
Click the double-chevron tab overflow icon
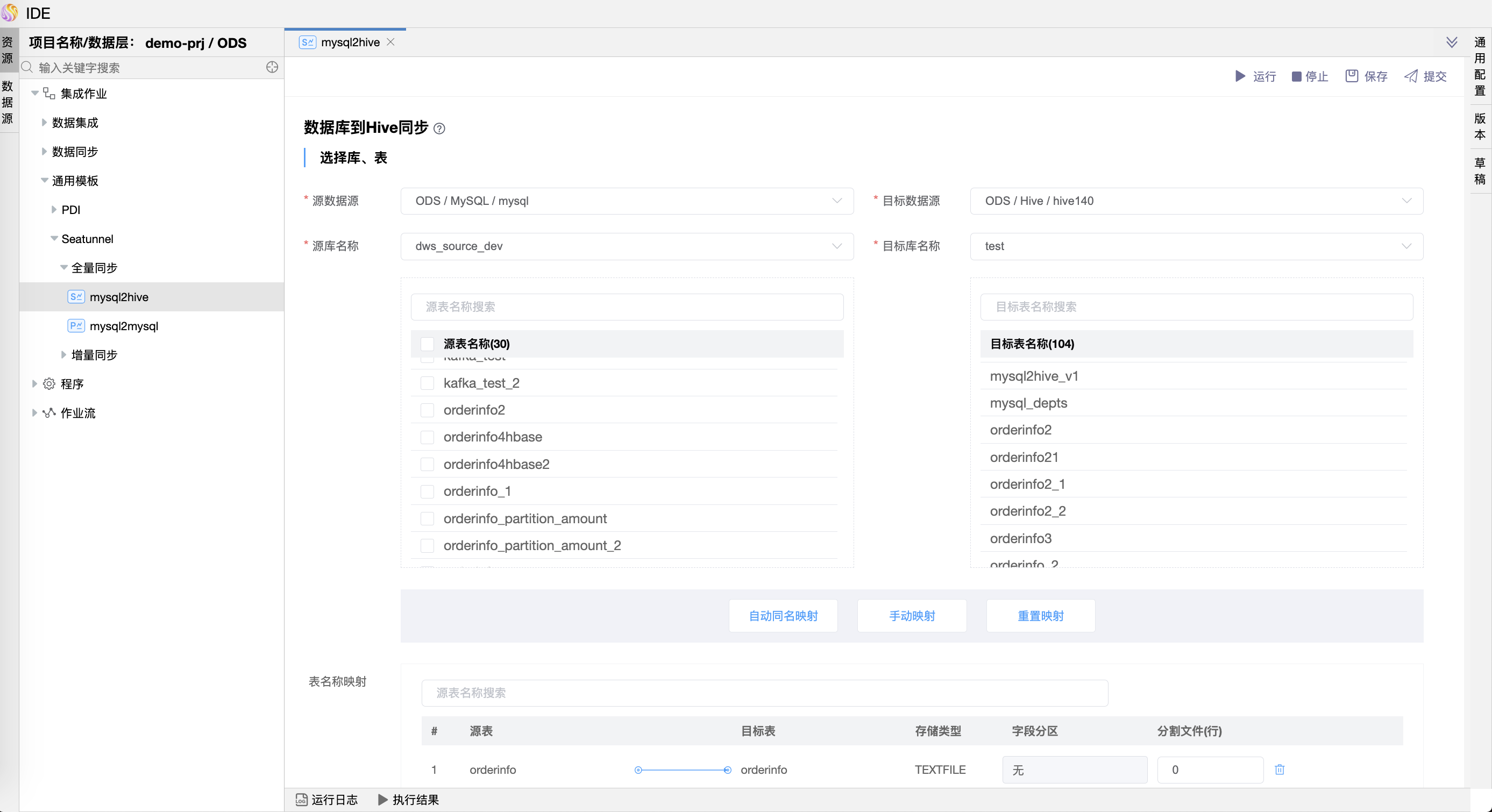click(x=1452, y=42)
